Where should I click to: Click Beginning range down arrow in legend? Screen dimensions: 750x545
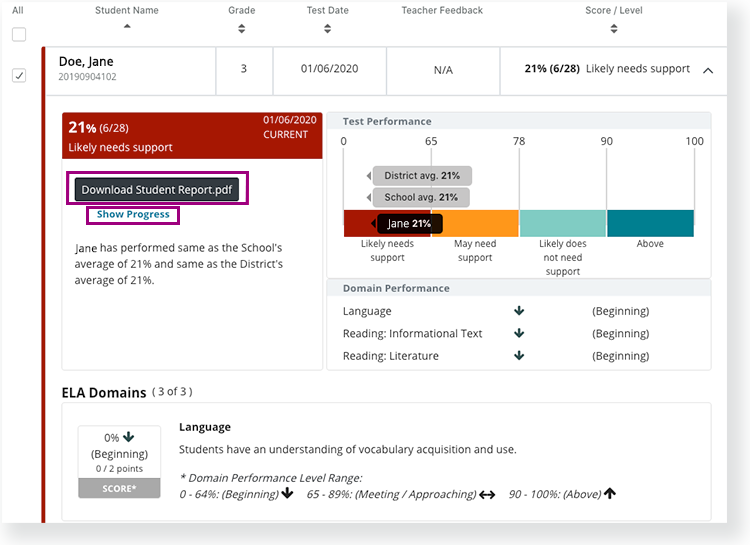(x=287, y=493)
